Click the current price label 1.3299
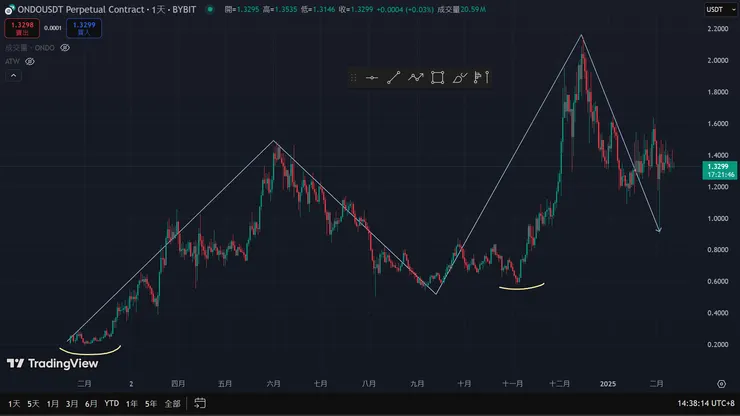740x416 pixels. [719, 170]
